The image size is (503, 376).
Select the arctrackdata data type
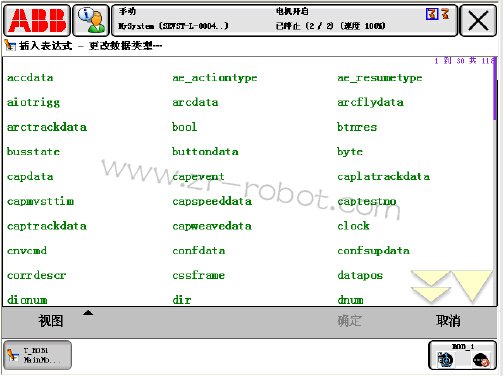pyautogui.click(x=47, y=127)
